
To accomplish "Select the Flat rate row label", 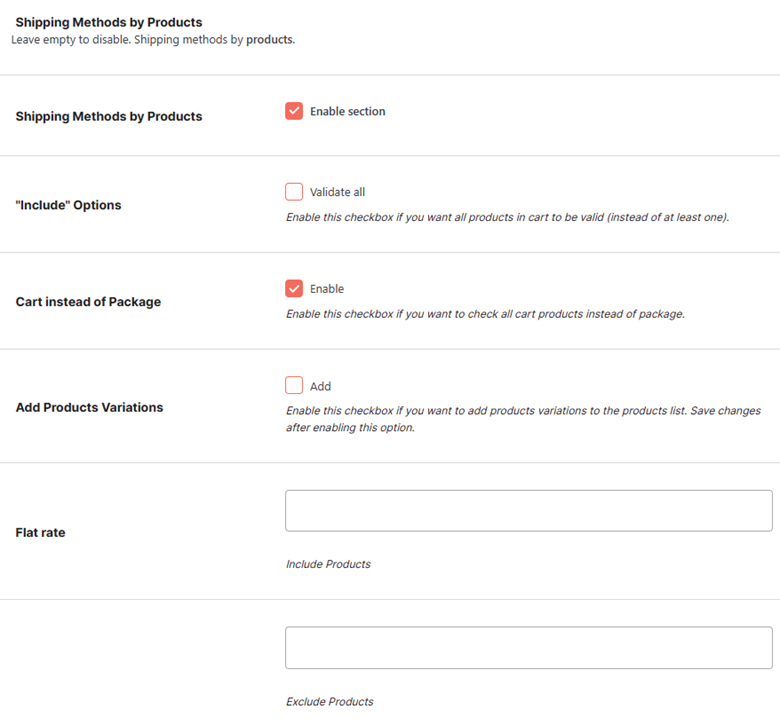I will coord(40,532).
